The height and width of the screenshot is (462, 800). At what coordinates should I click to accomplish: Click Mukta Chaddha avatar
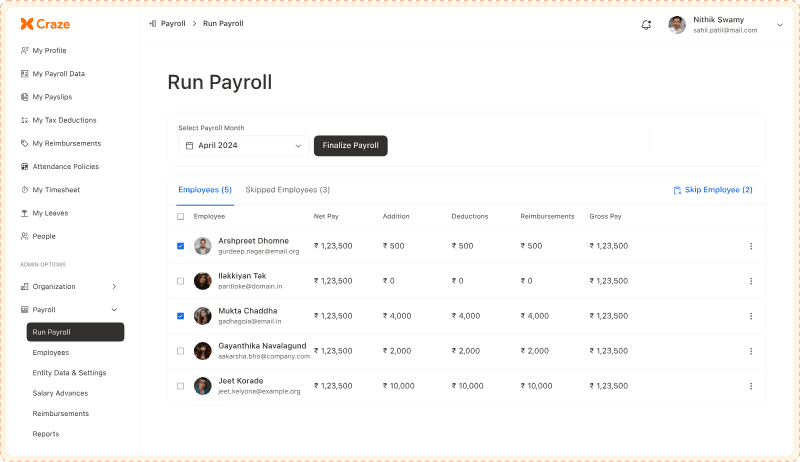click(x=203, y=316)
